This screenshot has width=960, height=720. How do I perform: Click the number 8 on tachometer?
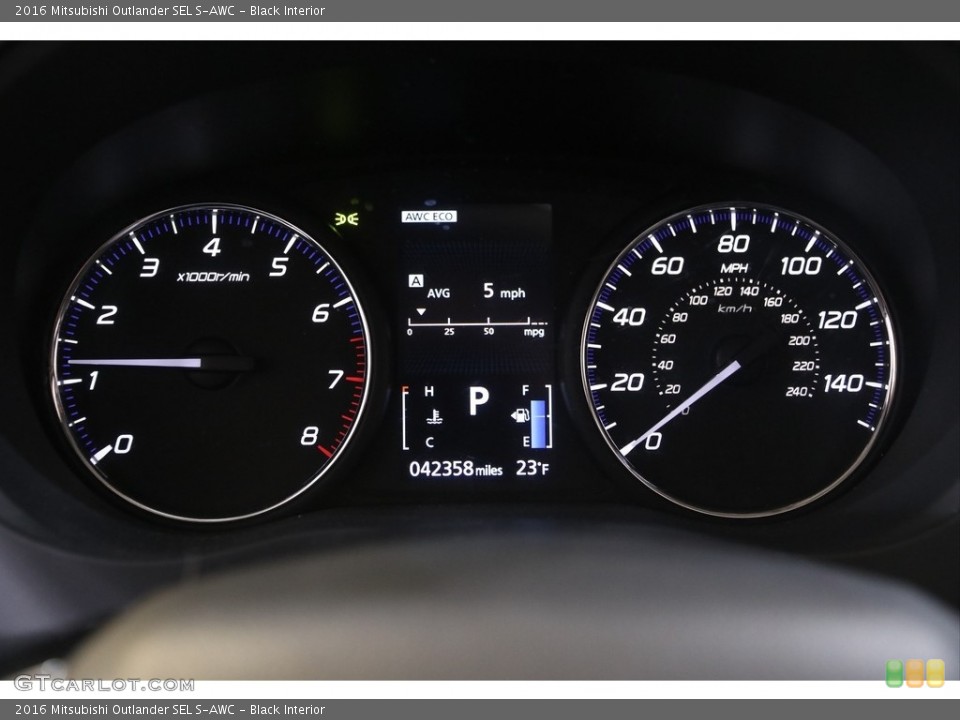point(309,435)
